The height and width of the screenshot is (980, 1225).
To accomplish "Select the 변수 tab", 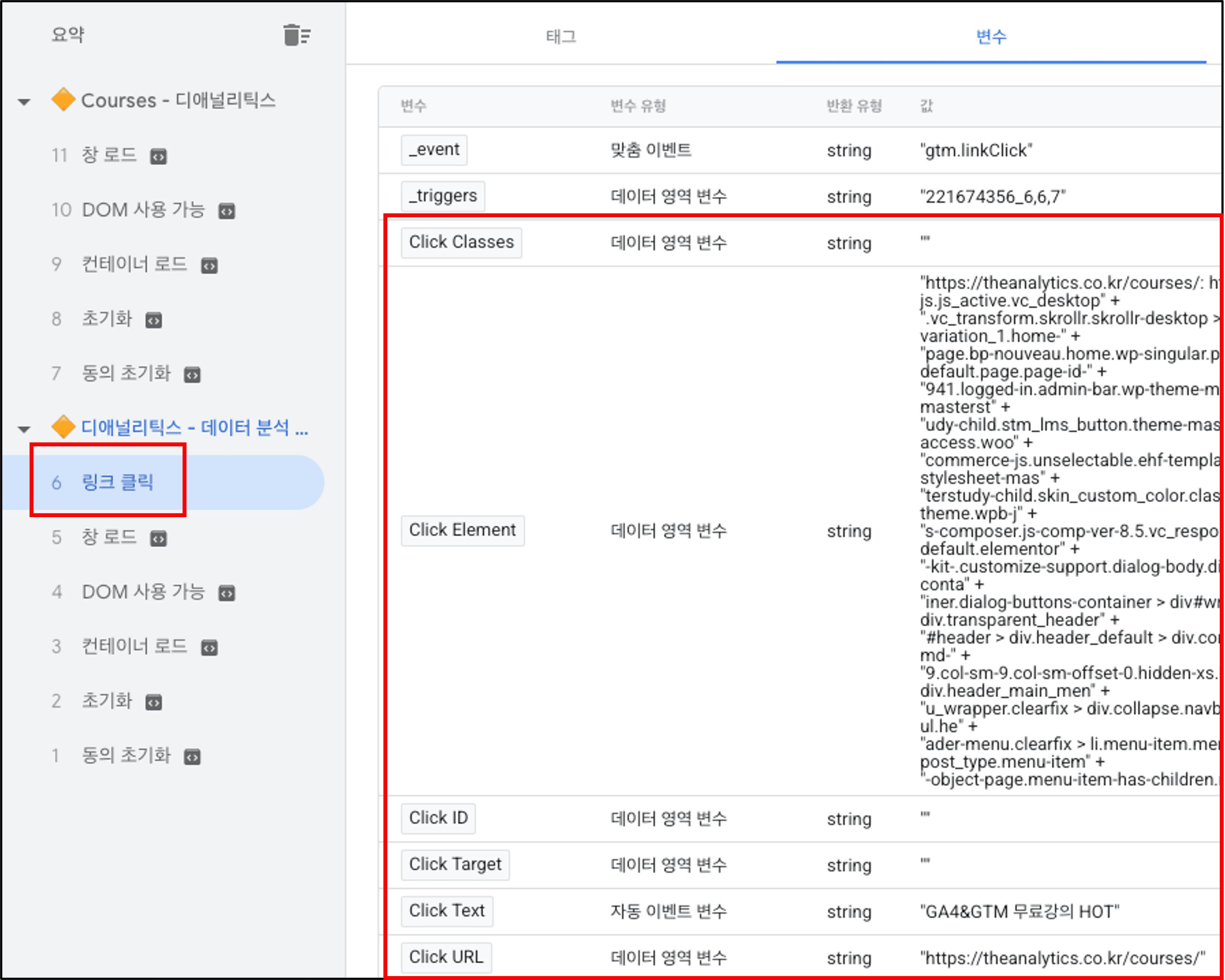I will click(x=991, y=37).
